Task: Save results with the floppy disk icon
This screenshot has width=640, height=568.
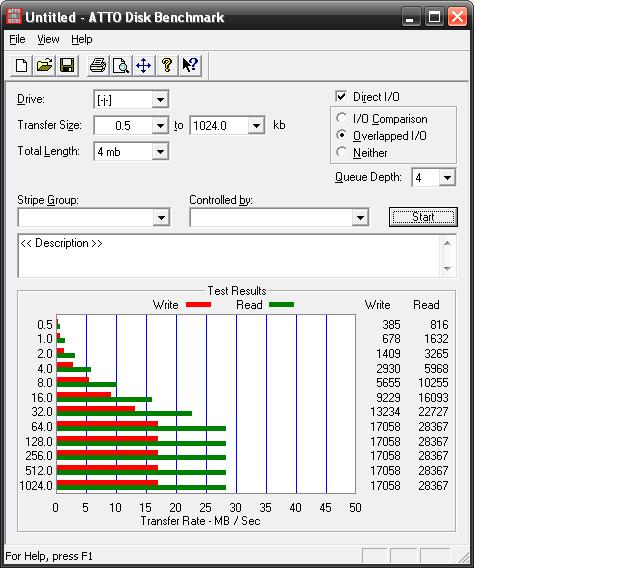Action: pos(67,65)
